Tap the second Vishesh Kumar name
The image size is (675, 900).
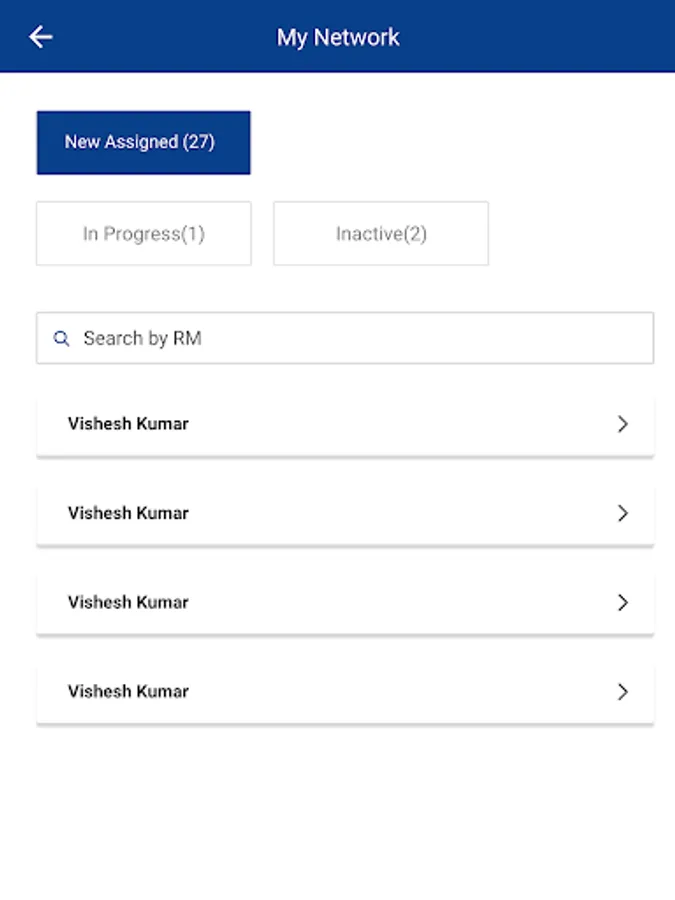[128, 513]
